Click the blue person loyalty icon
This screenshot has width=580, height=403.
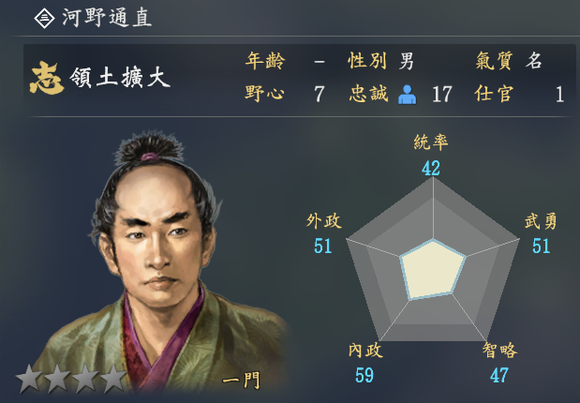coord(407,94)
